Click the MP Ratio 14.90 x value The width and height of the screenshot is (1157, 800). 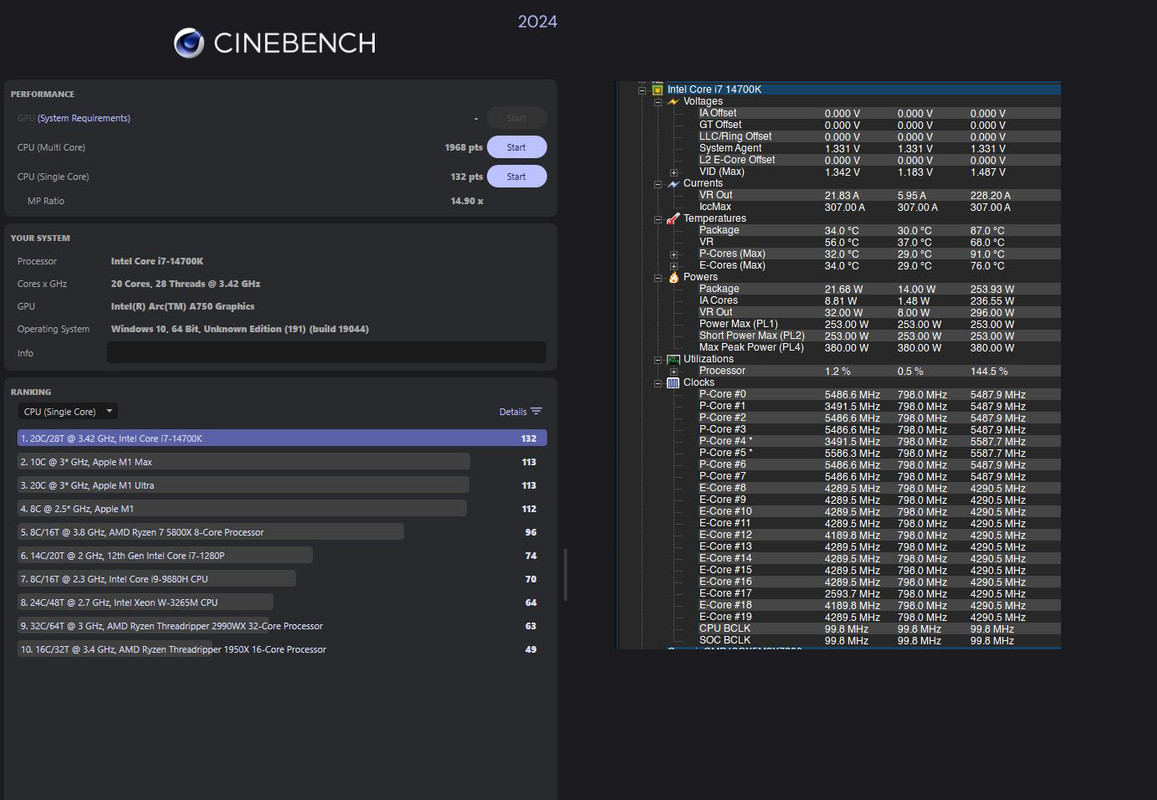coord(467,201)
